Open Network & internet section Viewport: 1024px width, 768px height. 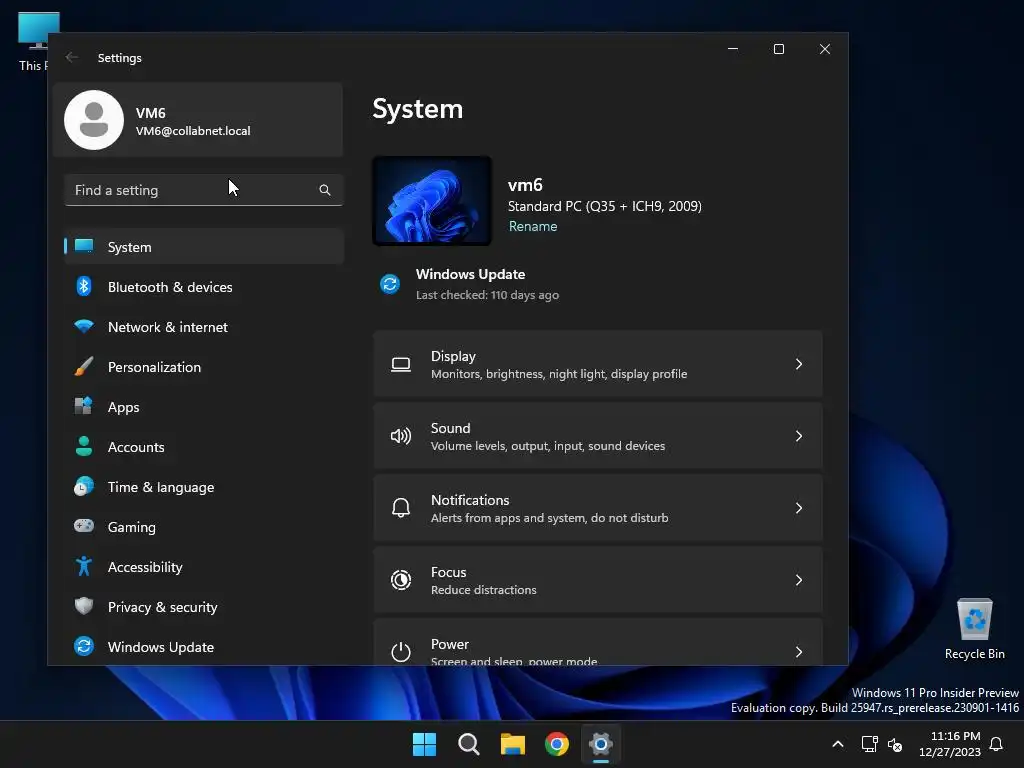tap(204, 326)
